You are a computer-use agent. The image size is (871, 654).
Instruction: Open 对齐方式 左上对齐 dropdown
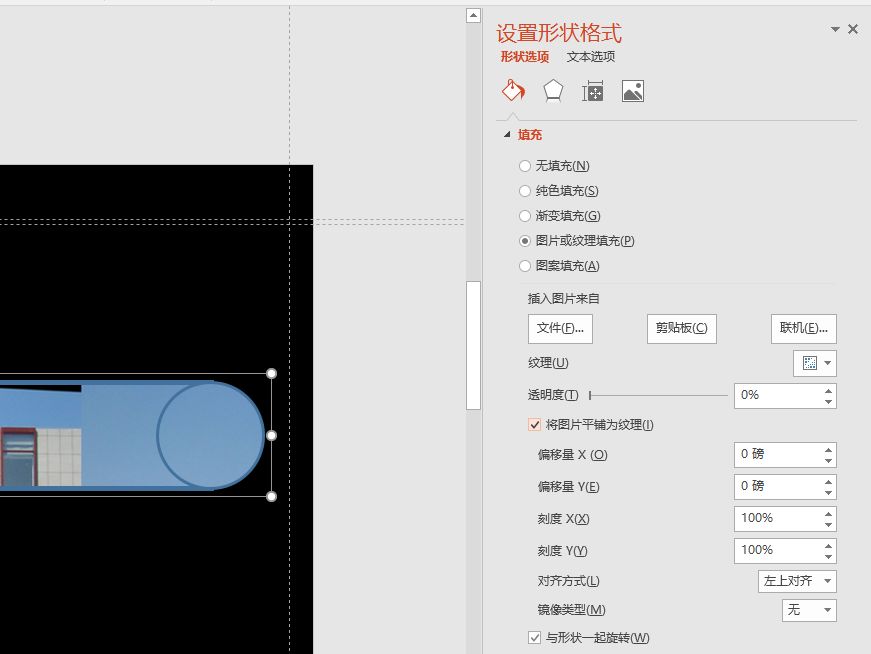tap(797, 581)
